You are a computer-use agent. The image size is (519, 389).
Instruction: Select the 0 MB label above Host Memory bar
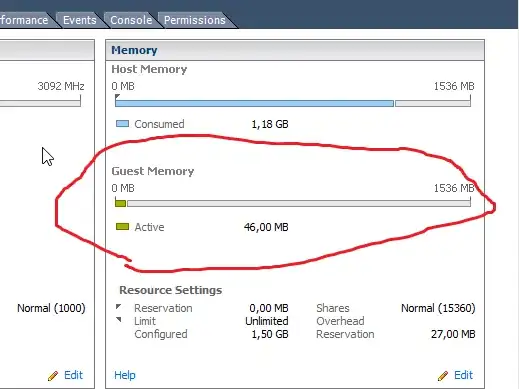click(x=123, y=86)
